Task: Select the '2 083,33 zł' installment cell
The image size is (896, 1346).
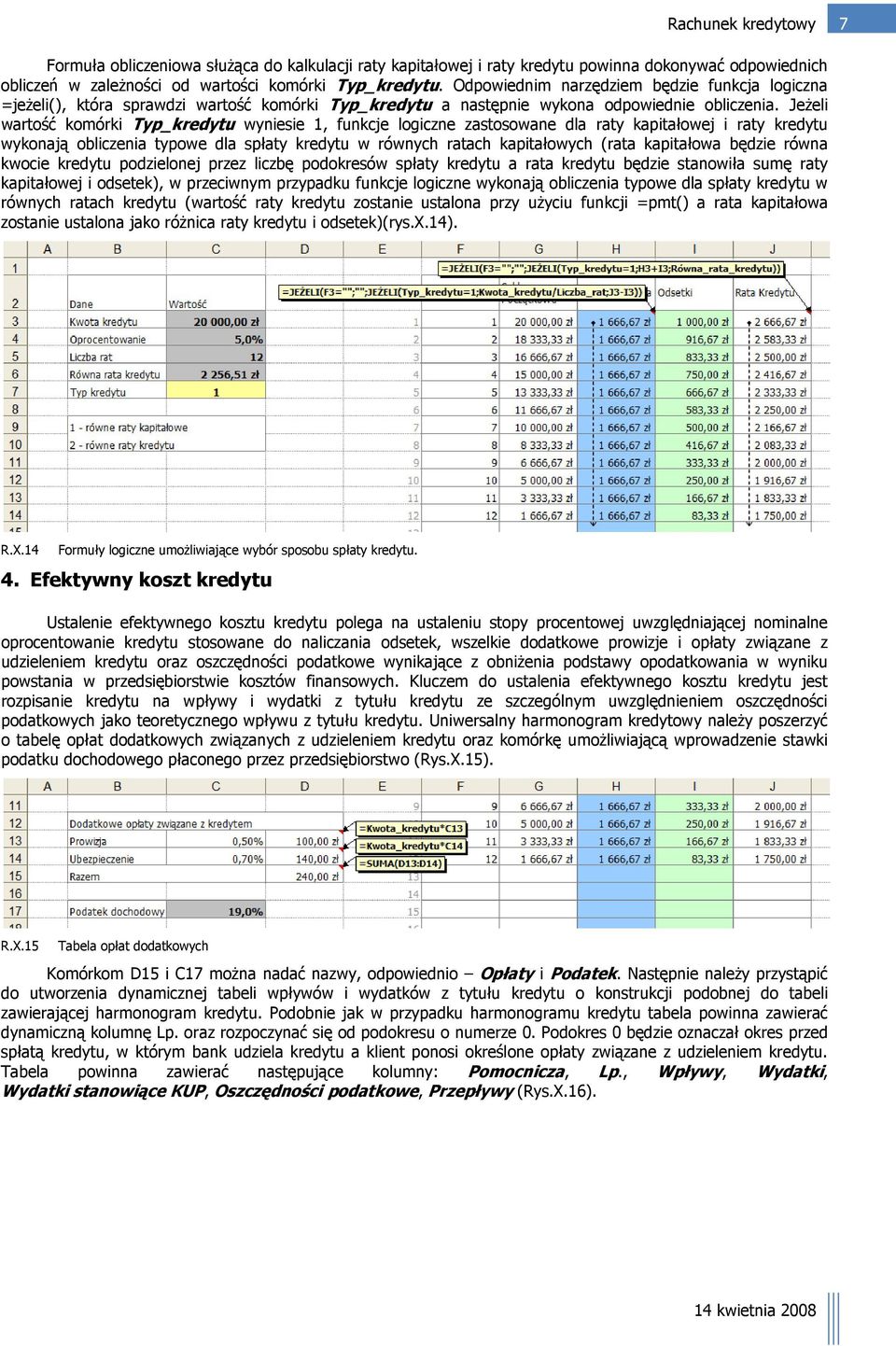Action: [x=772, y=446]
